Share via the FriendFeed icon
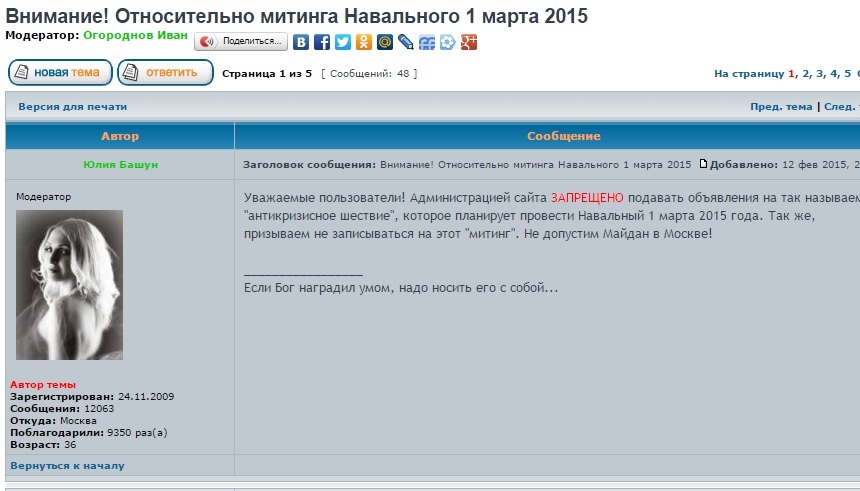The height and width of the screenshot is (491, 860). pyautogui.click(x=427, y=42)
